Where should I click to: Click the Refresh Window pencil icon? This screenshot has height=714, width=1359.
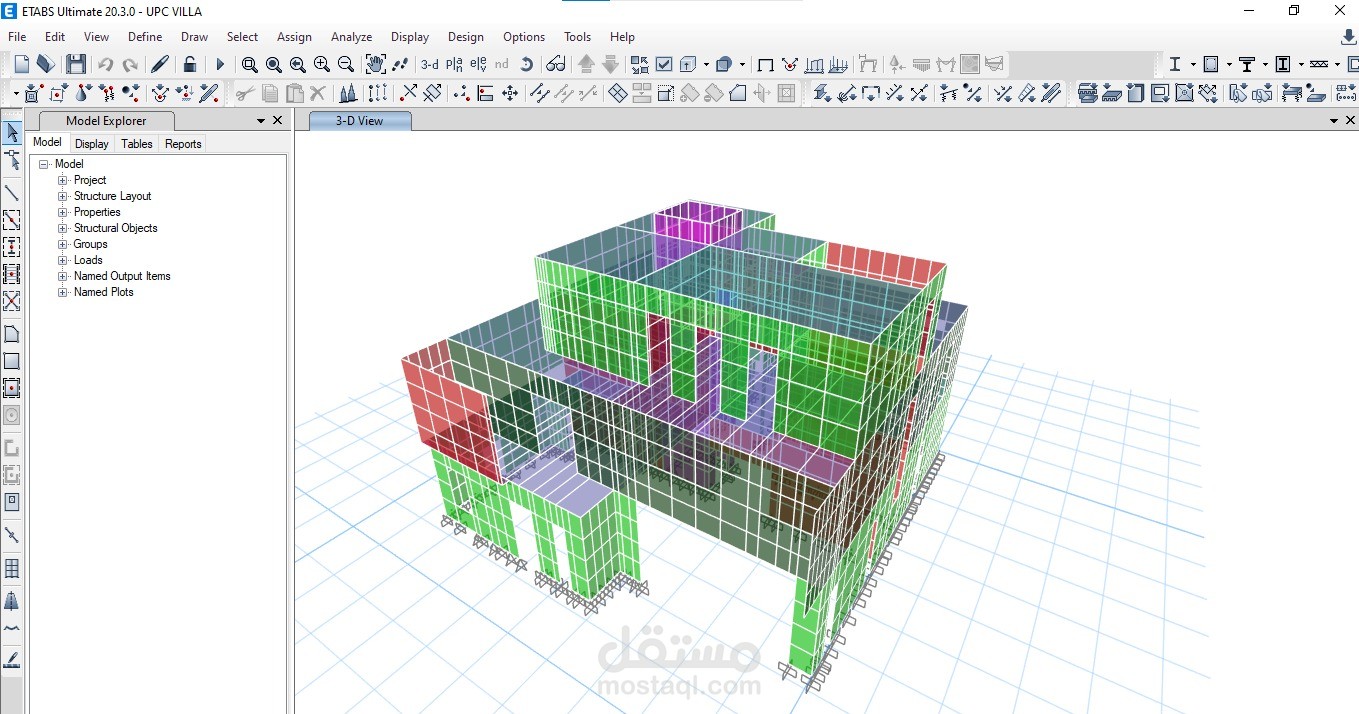[160, 64]
